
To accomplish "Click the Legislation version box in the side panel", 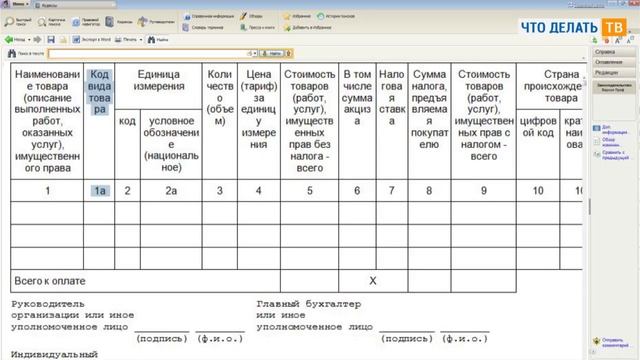I will coord(614,87).
